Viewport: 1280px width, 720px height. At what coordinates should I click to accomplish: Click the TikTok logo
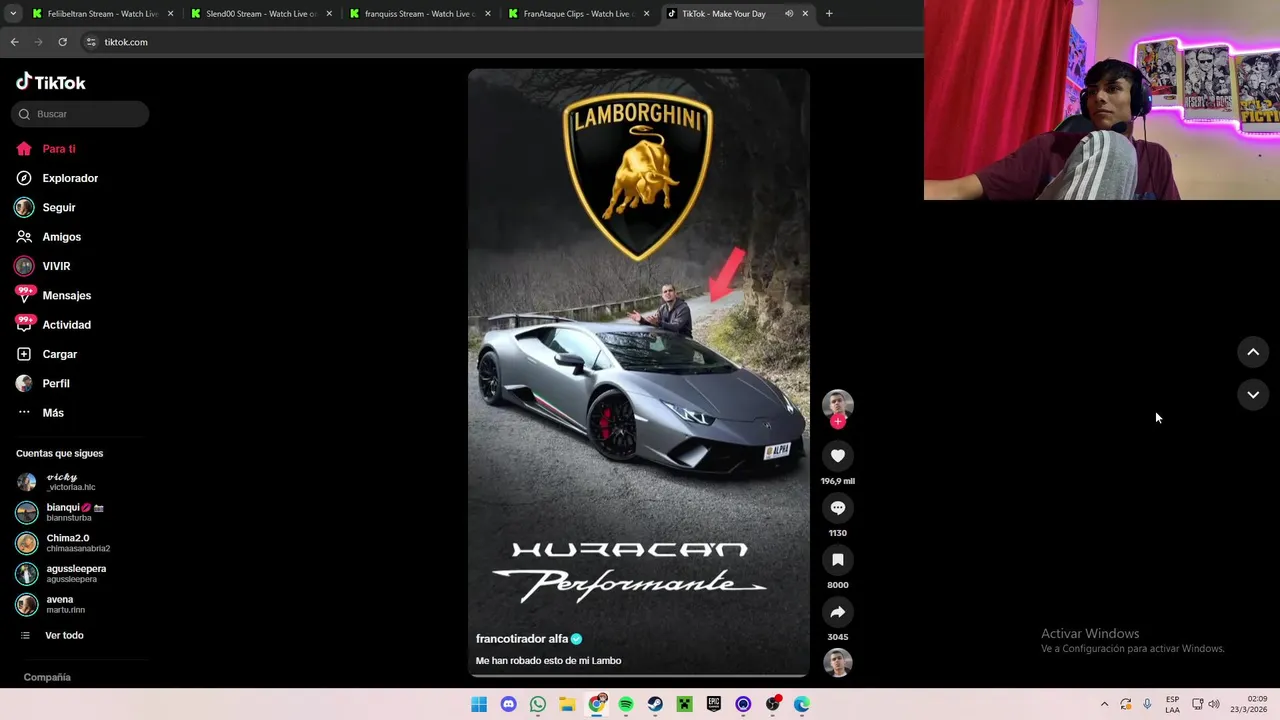point(51,82)
